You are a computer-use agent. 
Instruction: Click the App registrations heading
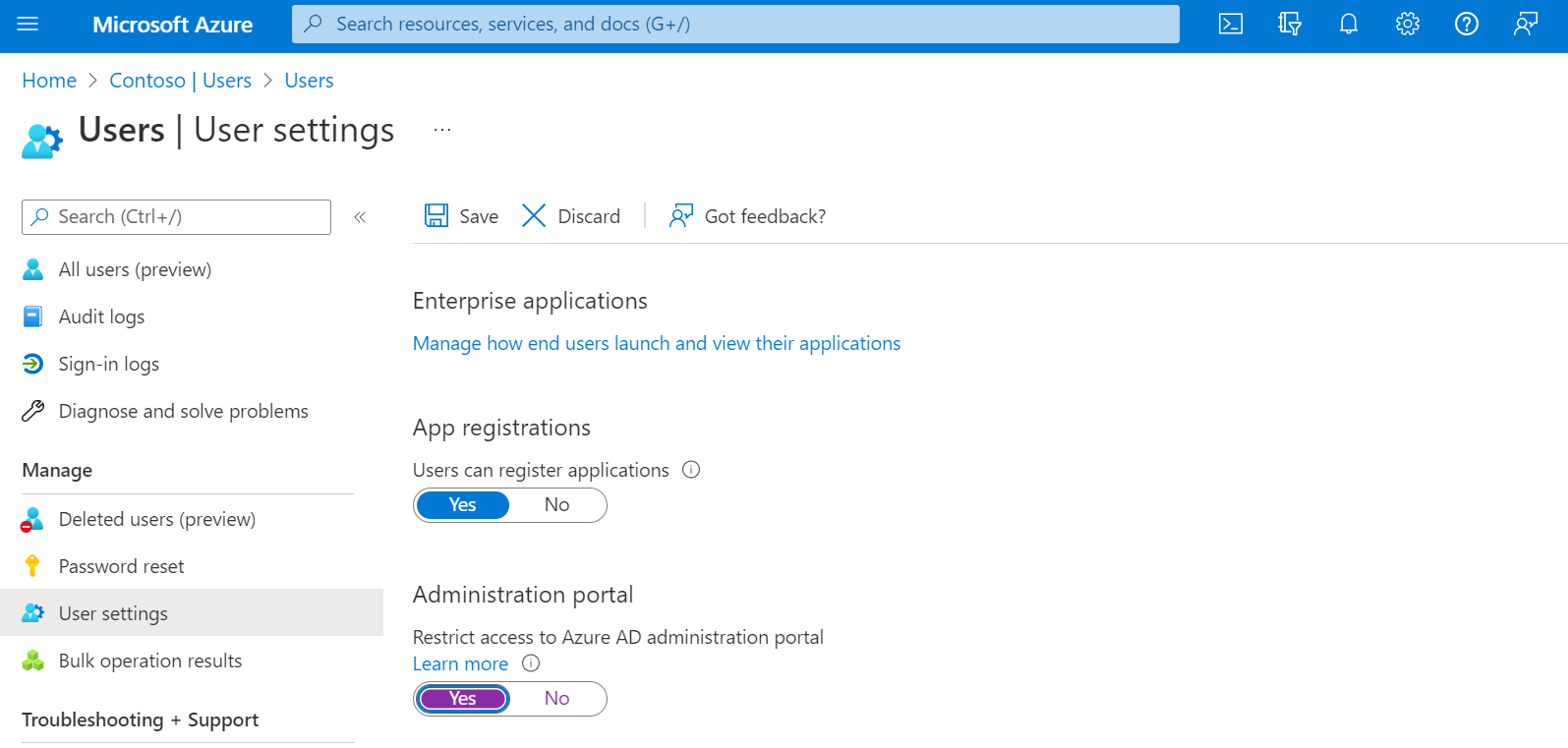coord(501,428)
